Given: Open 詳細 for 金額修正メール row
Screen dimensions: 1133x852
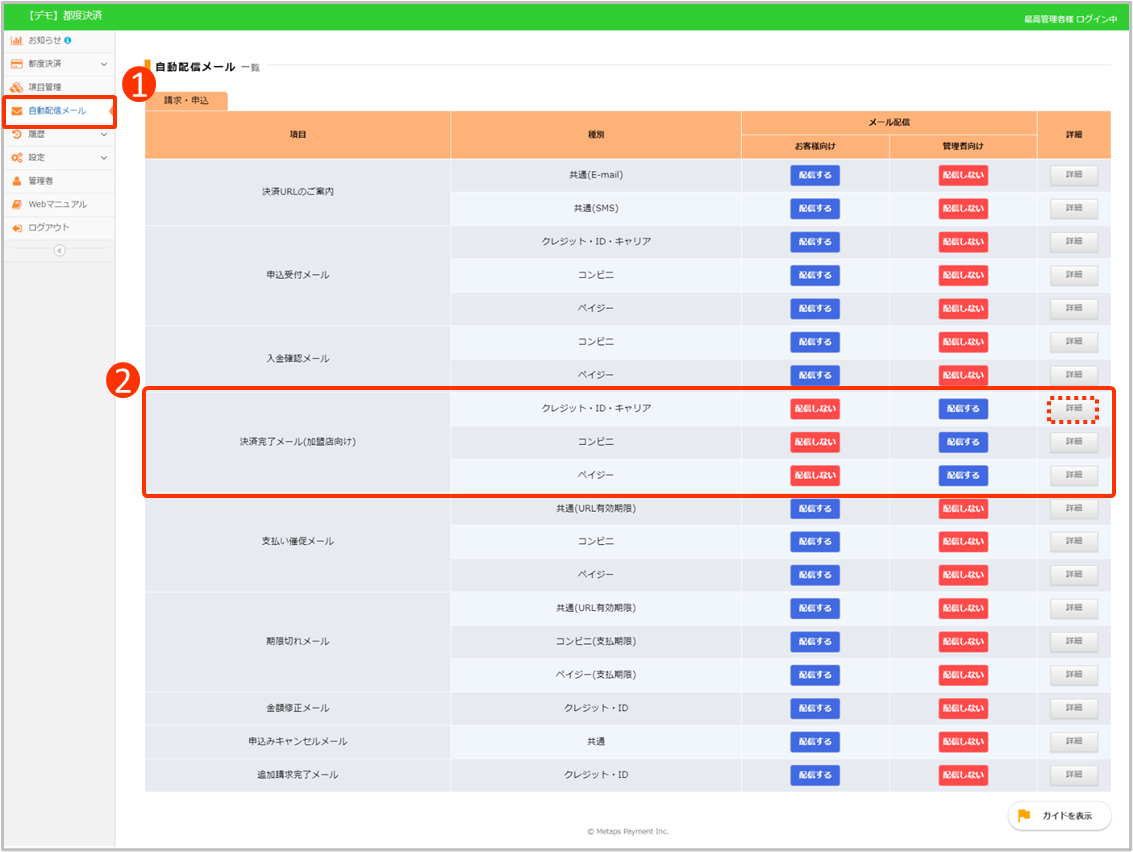Looking at the screenshot, I should click(1073, 708).
